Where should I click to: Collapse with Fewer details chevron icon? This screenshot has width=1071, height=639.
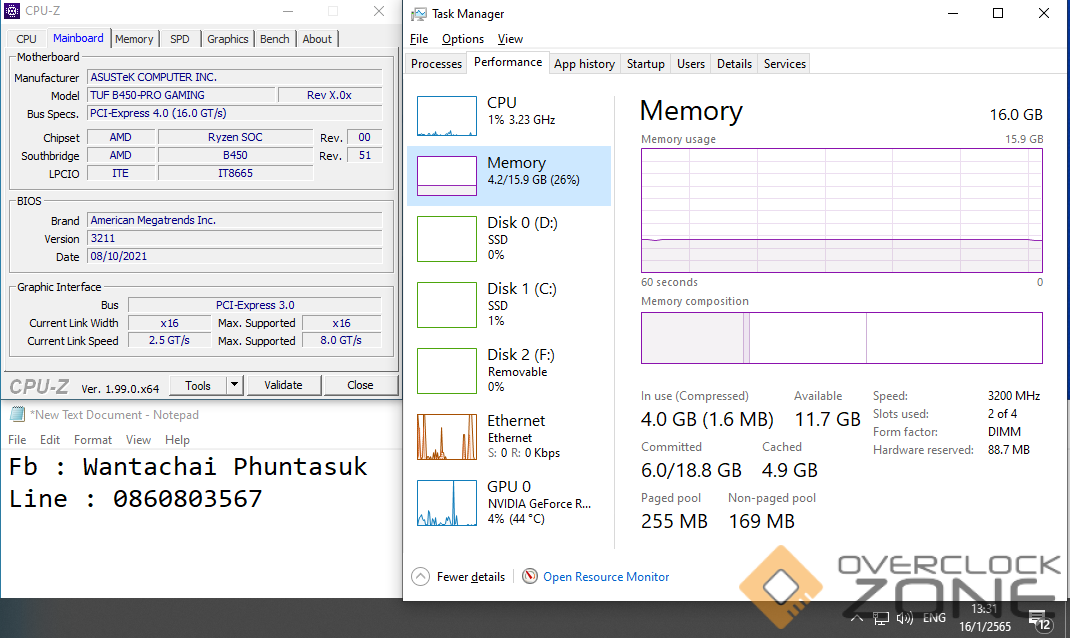420,576
